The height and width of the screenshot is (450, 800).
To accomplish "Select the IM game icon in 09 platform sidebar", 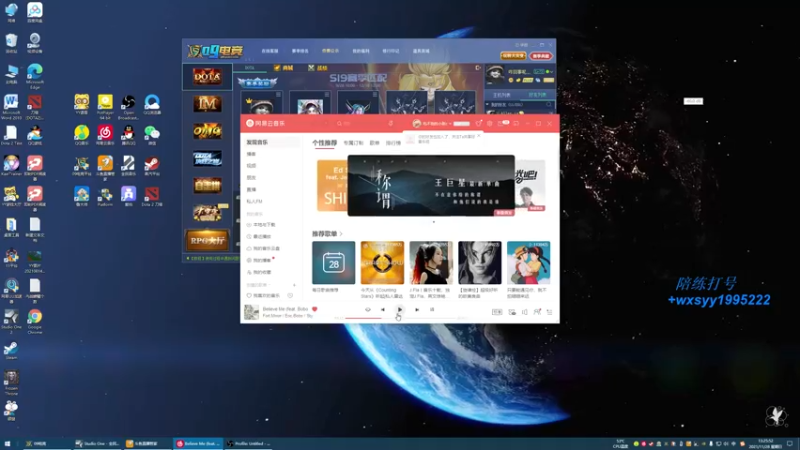I will click(x=207, y=104).
